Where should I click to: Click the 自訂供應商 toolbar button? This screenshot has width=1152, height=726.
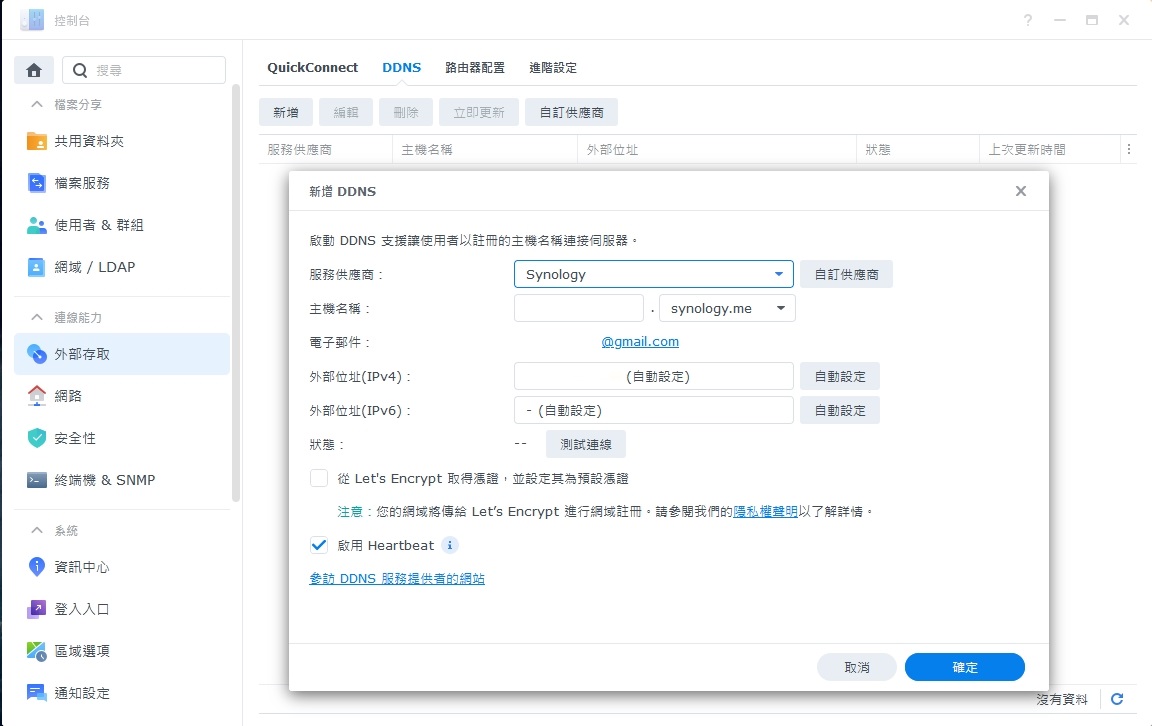571,112
